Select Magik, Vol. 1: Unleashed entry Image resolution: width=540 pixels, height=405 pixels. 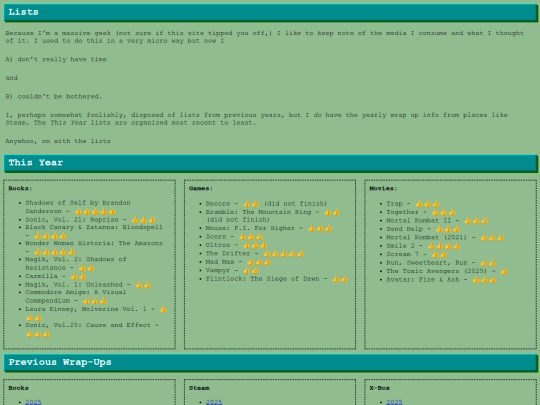click(x=88, y=284)
